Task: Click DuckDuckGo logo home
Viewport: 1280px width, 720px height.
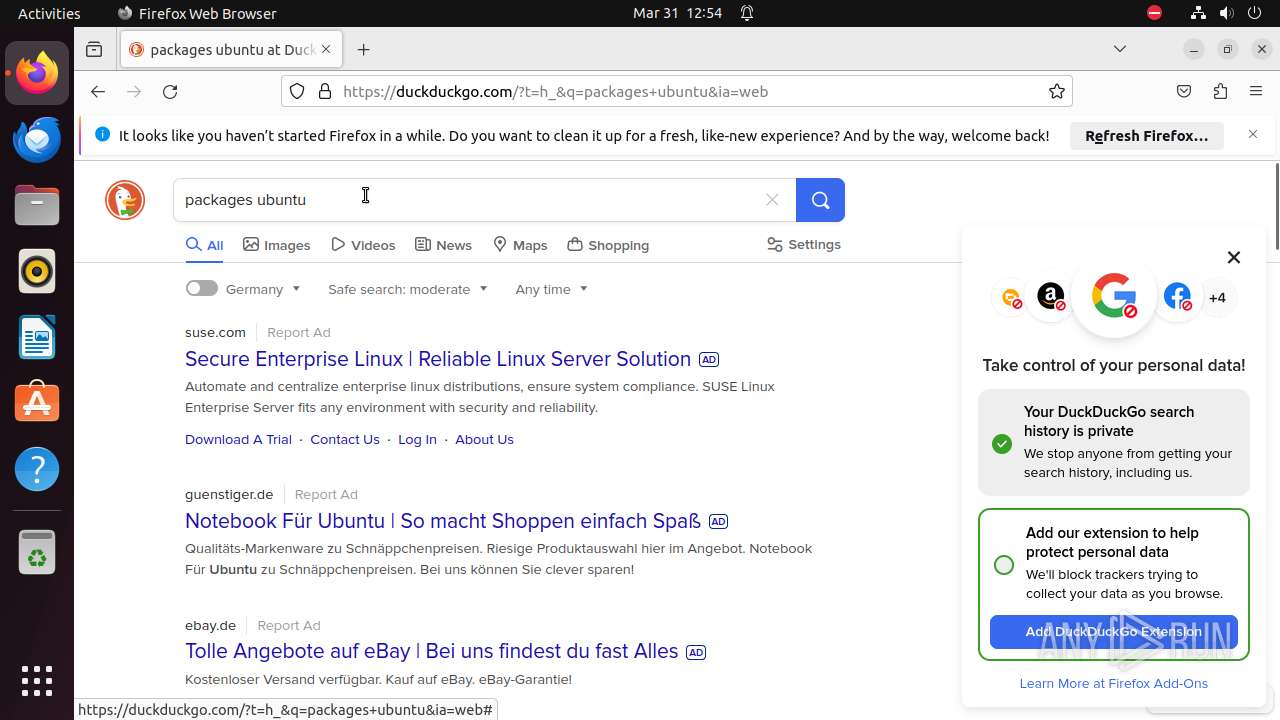Action: 125,200
